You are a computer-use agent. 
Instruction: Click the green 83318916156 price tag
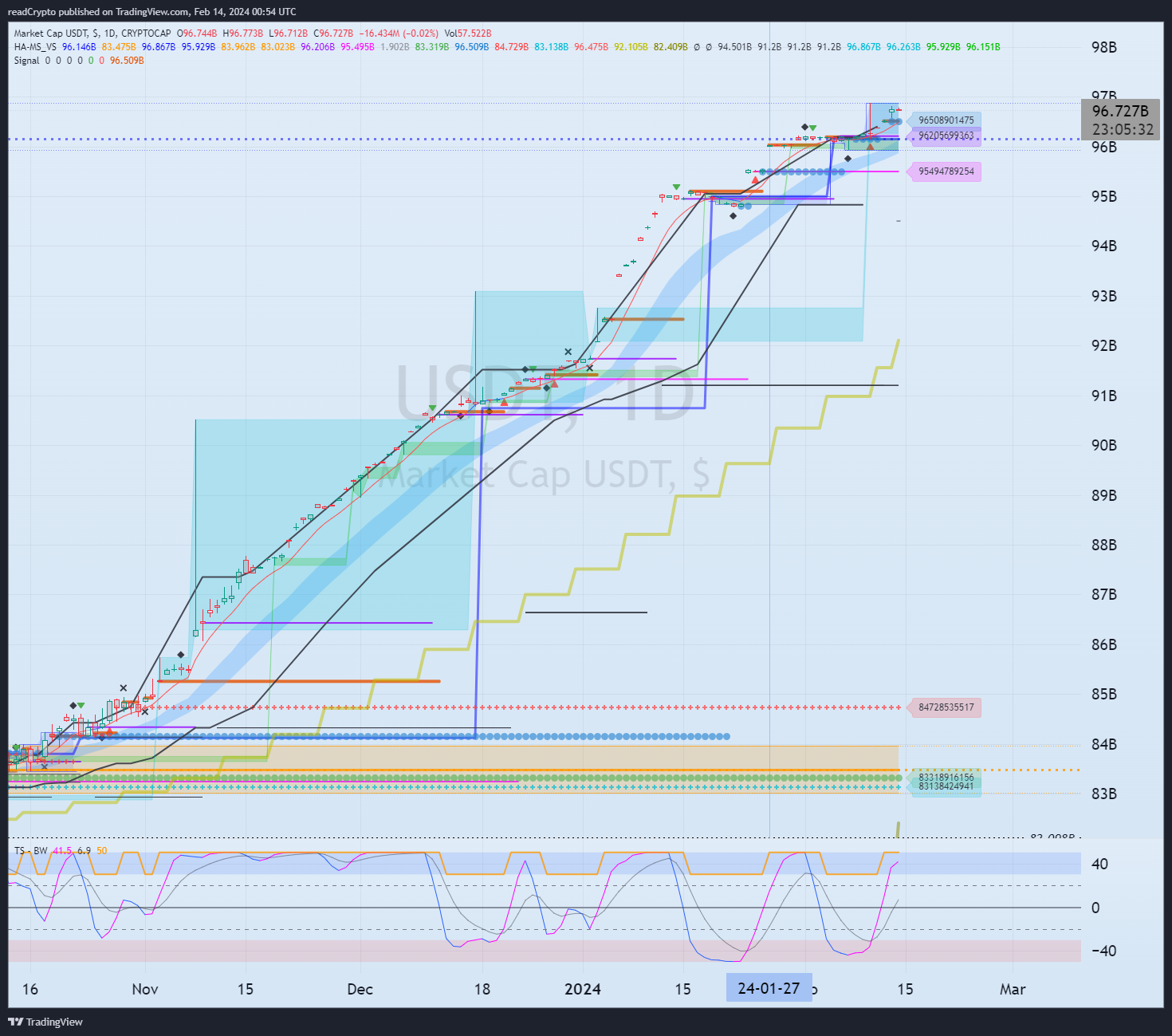tap(946, 777)
